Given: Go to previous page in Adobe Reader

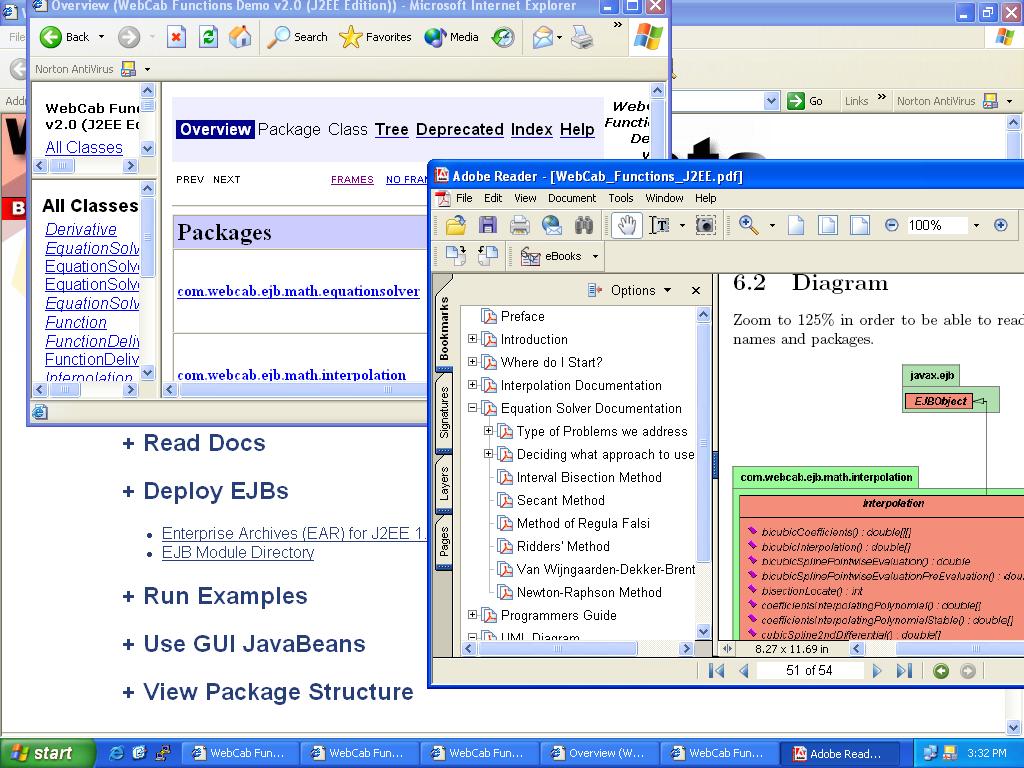Looking at the screenshot, I should [x=744, y=671].
